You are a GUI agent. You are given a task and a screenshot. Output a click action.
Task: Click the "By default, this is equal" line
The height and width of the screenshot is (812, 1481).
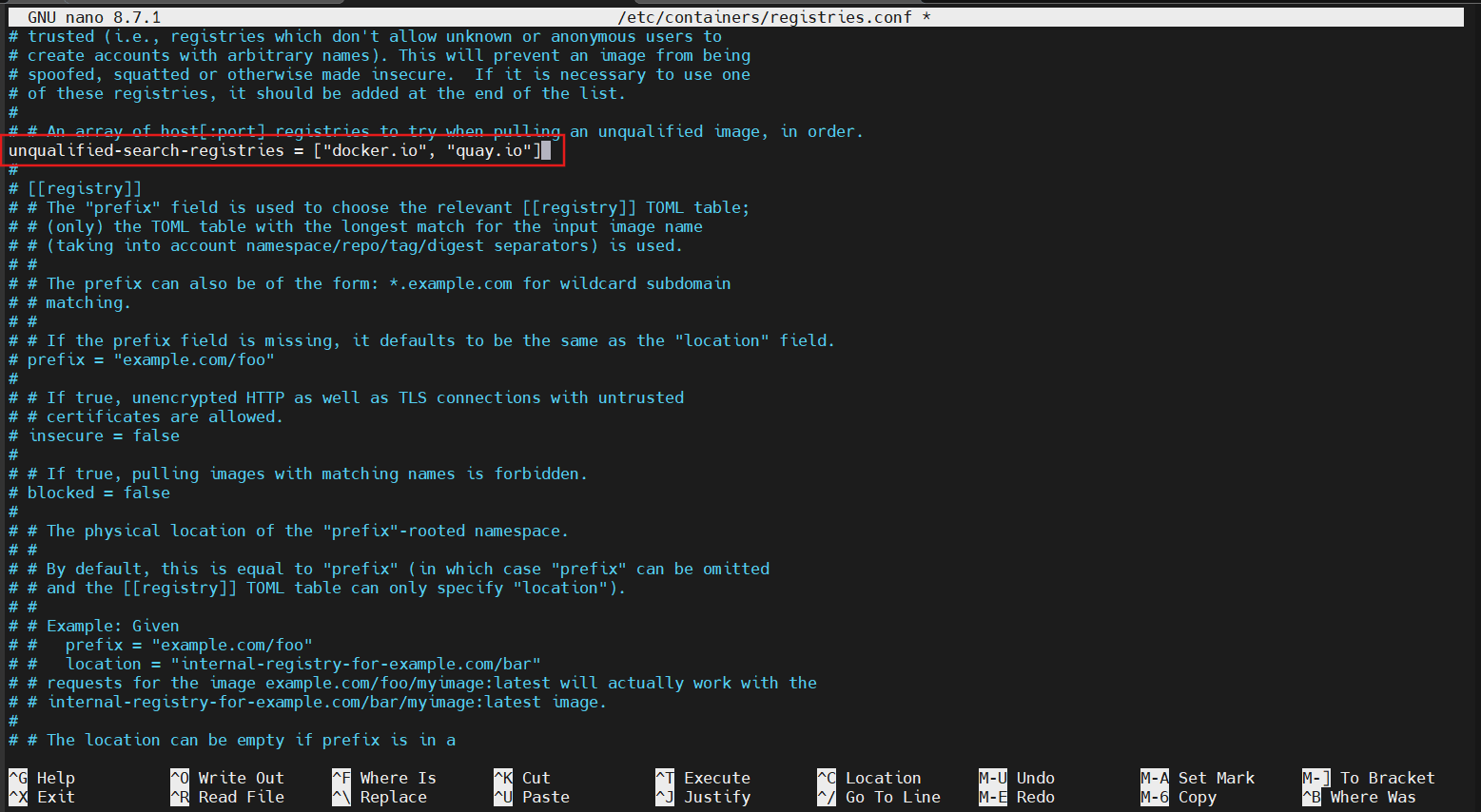click(389, 569)
